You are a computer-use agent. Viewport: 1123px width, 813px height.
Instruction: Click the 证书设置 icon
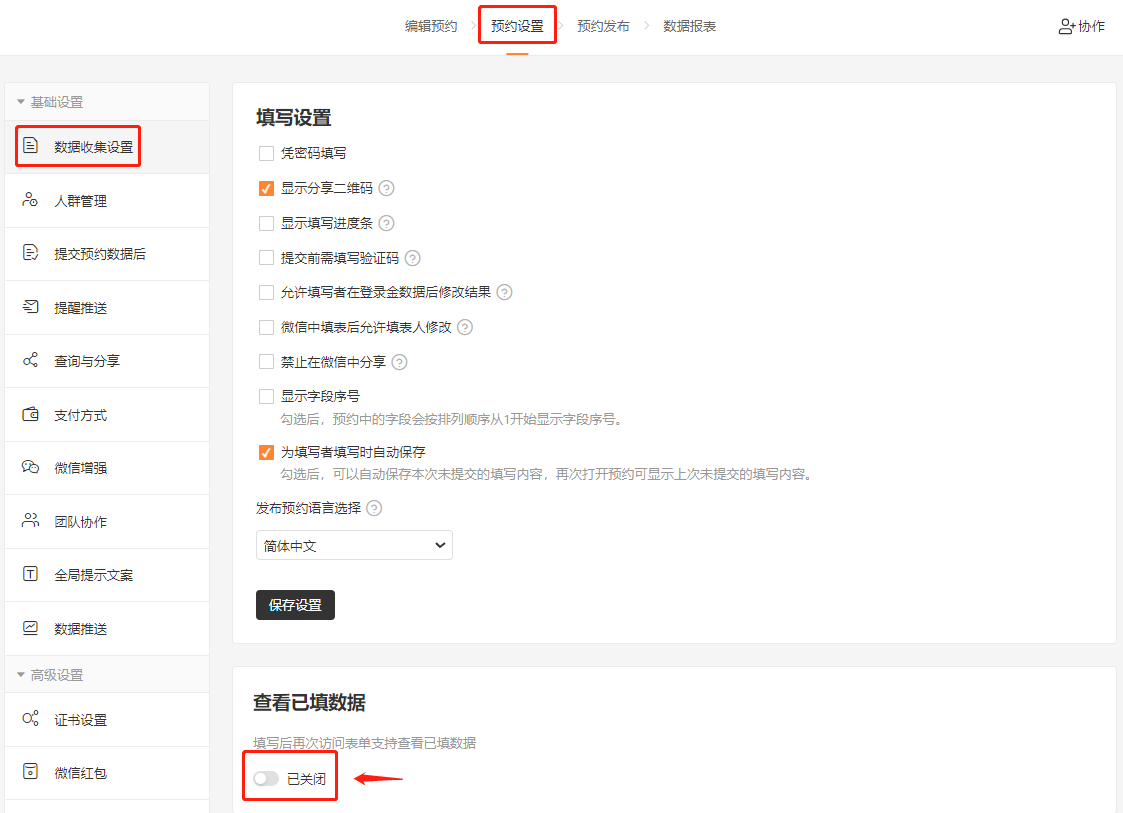pyautogui.click(x=30, y=718)
